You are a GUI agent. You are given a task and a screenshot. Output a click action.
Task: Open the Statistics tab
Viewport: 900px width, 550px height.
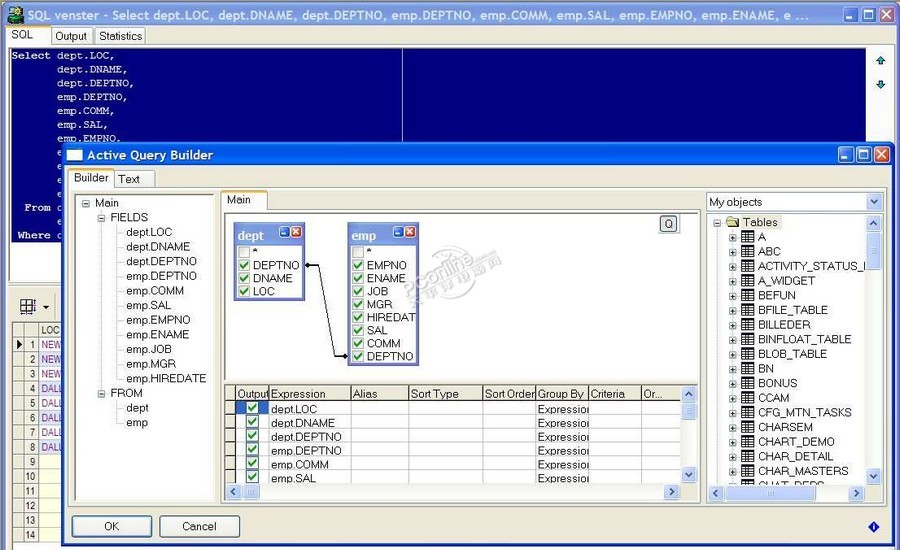(120, 36)
